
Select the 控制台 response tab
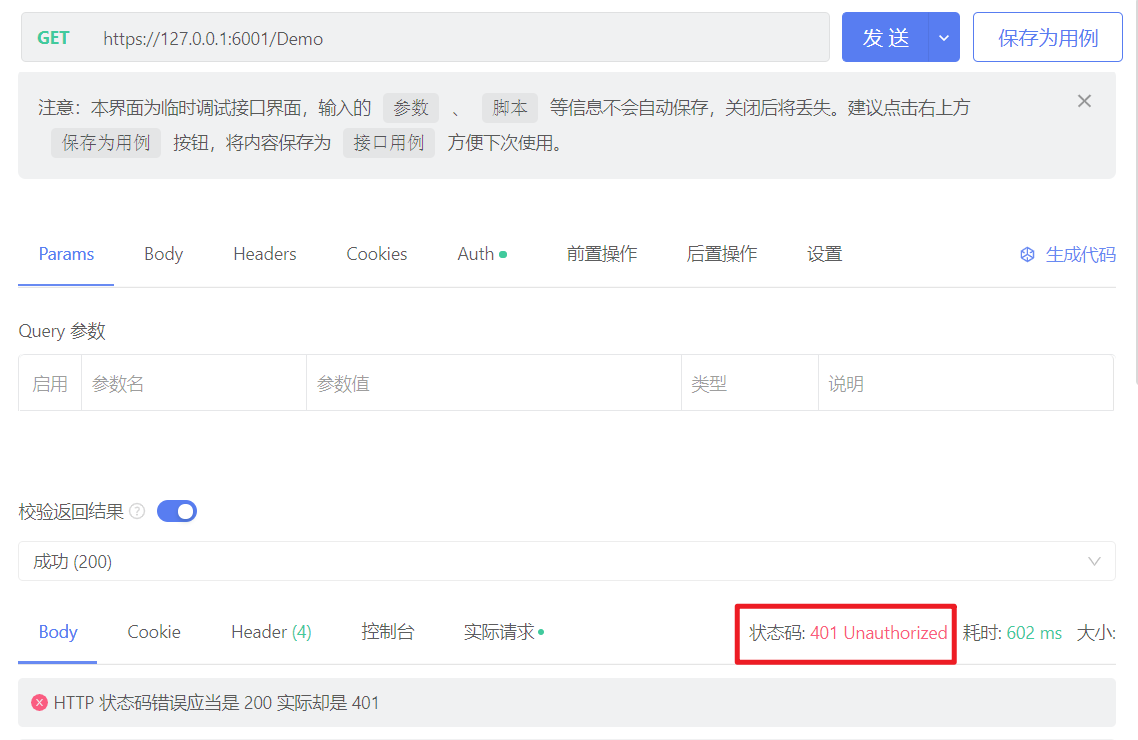tap(388, 632)
